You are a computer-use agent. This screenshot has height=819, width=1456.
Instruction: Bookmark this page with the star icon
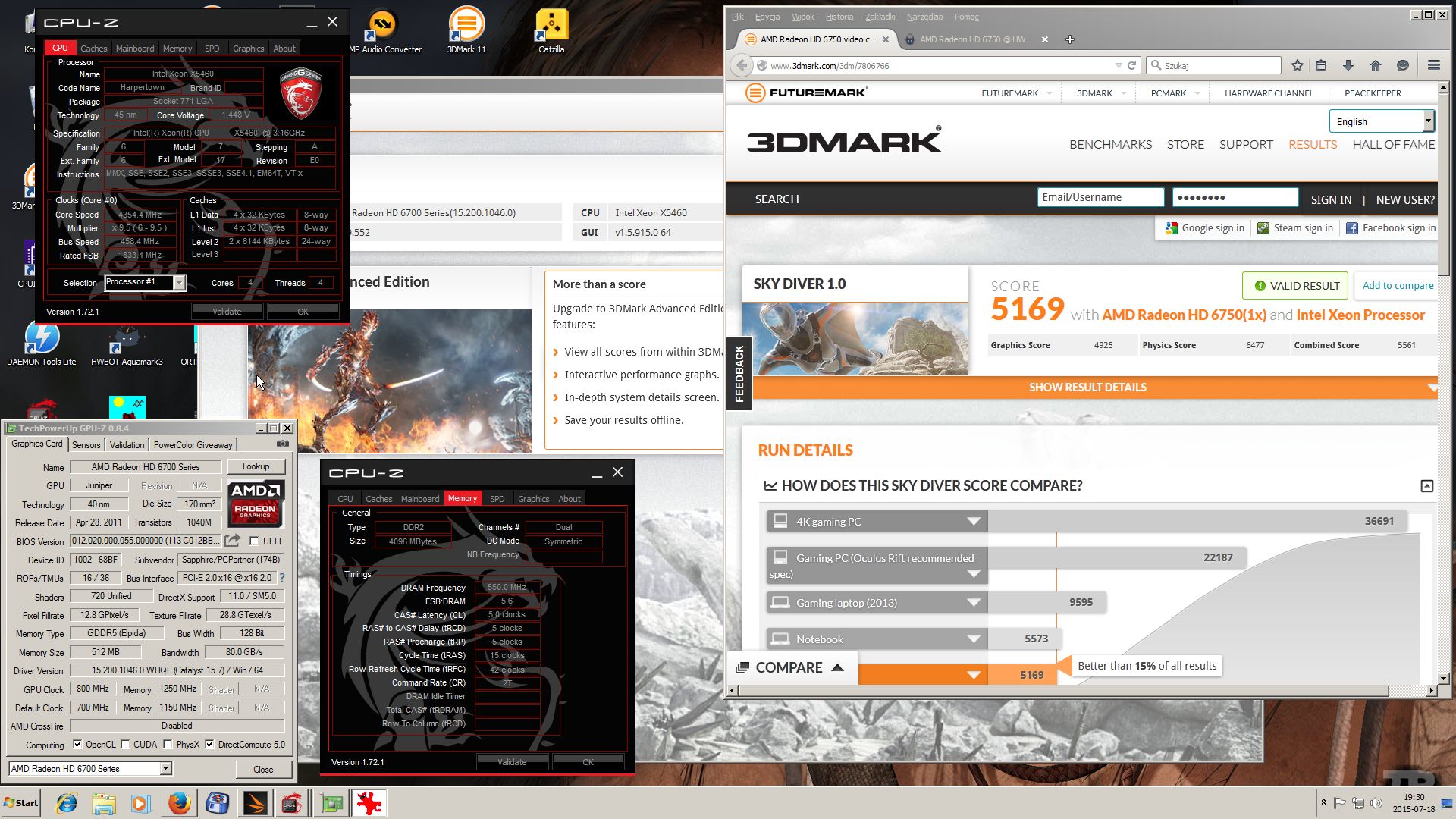[x=1298, y=65]
